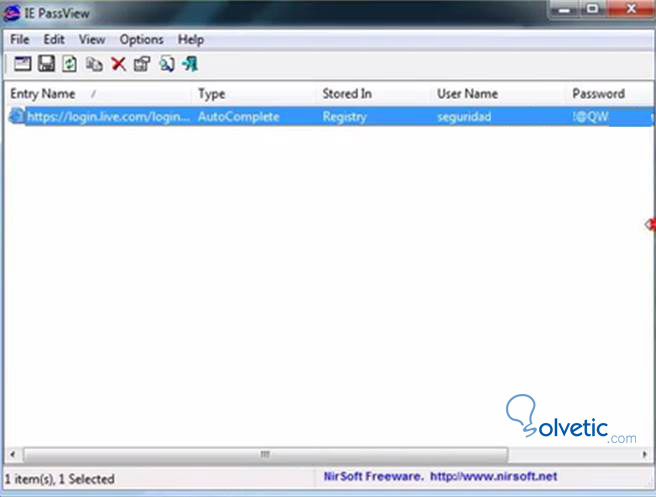The image size is (656, 497).
Task: Sort by Stored In column header
Action: point(373,94)
